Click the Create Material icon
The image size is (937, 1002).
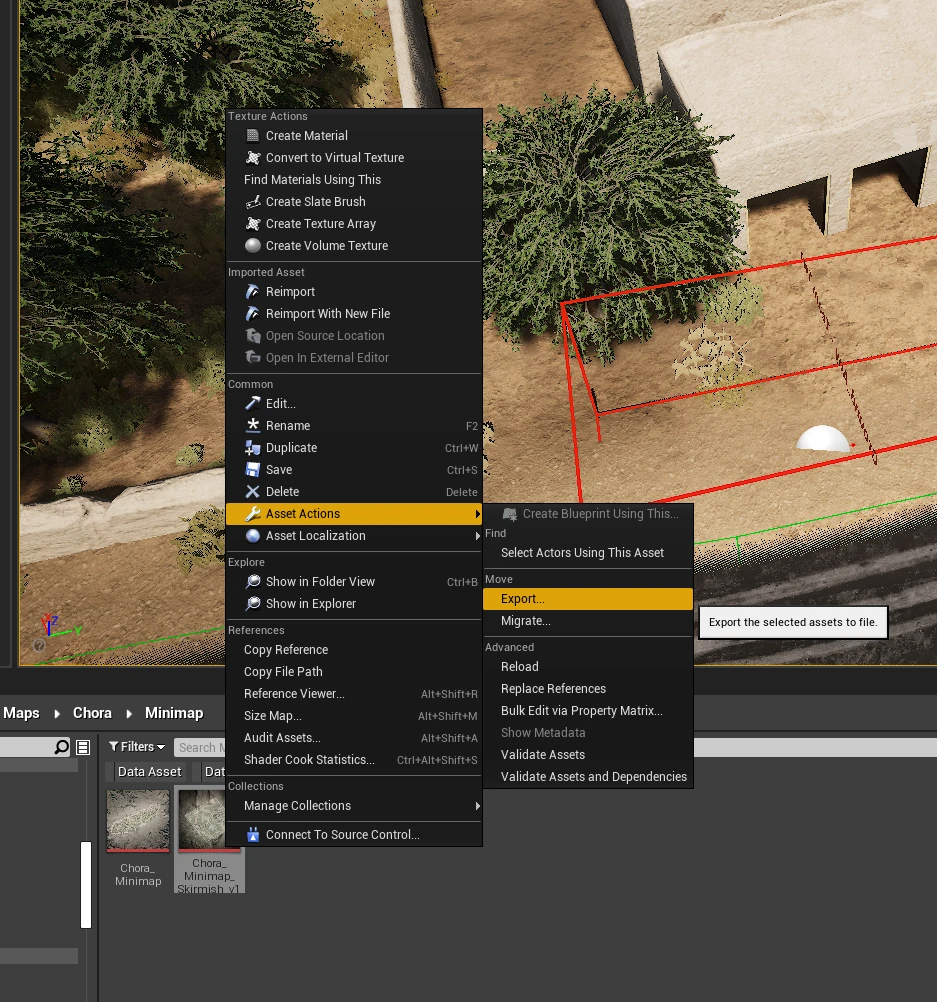point(253,135)
